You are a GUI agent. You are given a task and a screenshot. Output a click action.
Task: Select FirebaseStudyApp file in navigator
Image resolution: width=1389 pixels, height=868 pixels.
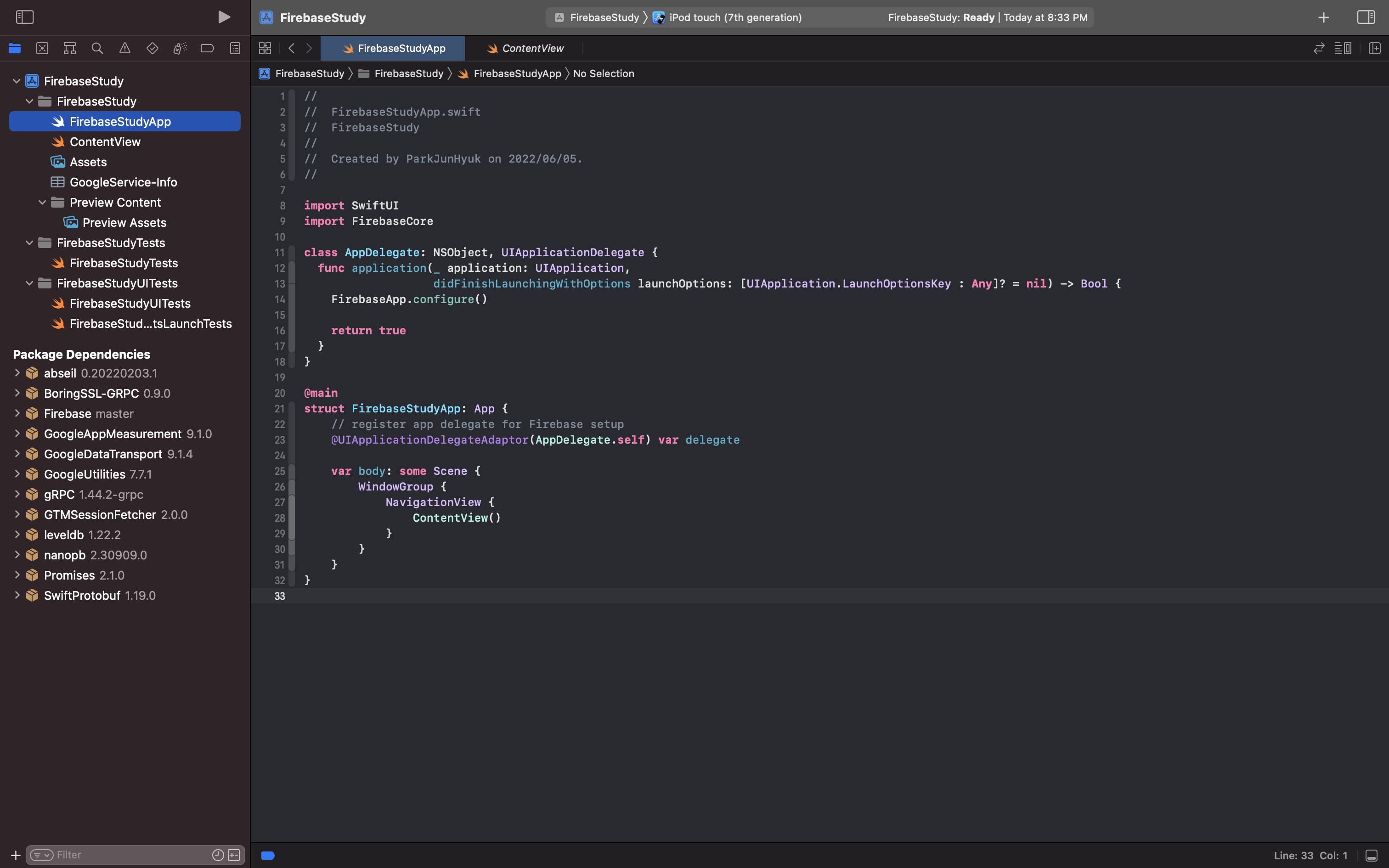pyautogui.click(x=124, y=121)
